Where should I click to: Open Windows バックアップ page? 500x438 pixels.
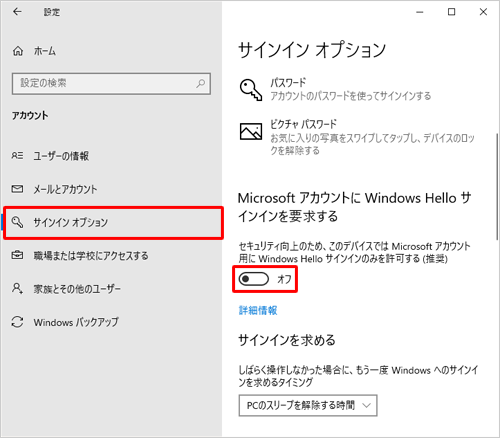point(112,322)
